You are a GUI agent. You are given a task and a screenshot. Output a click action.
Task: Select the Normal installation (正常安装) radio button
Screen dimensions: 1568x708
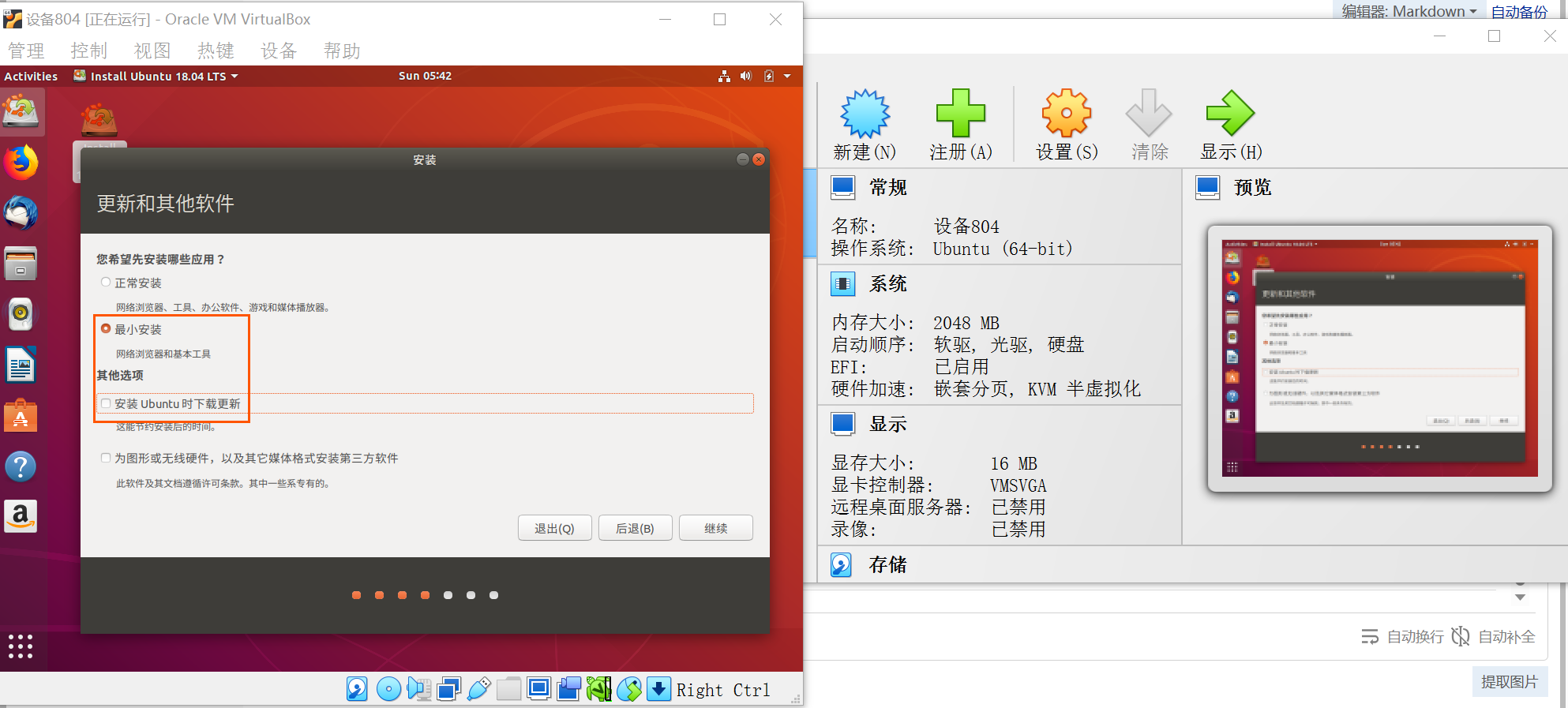(x=106, y=283)
